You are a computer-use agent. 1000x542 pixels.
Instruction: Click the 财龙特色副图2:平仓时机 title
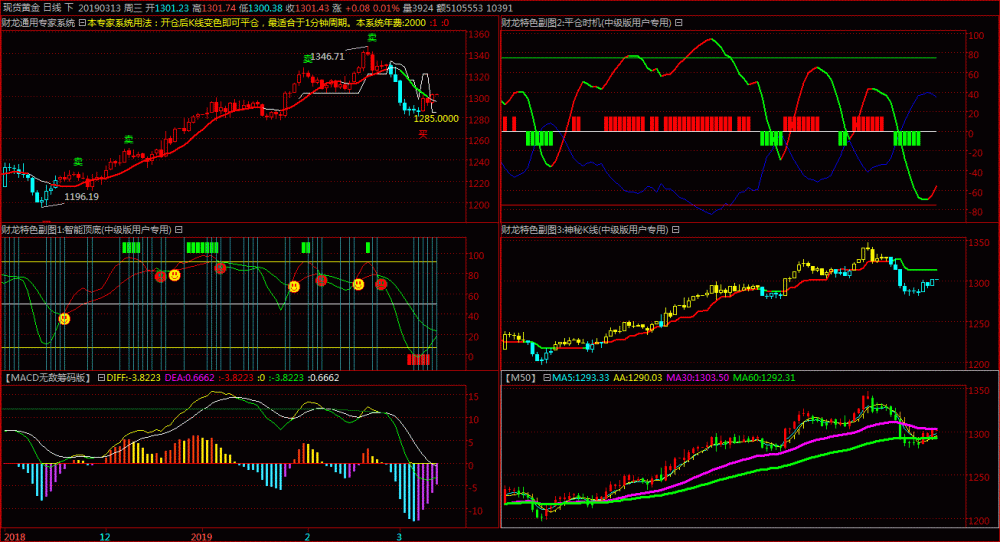click(586, 23)
